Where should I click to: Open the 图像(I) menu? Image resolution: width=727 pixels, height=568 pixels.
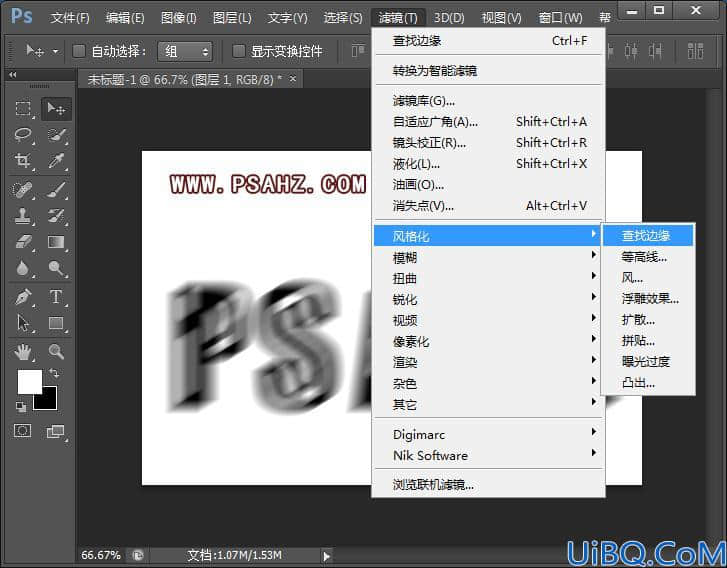pyautogui.click(x=179, y=18)
